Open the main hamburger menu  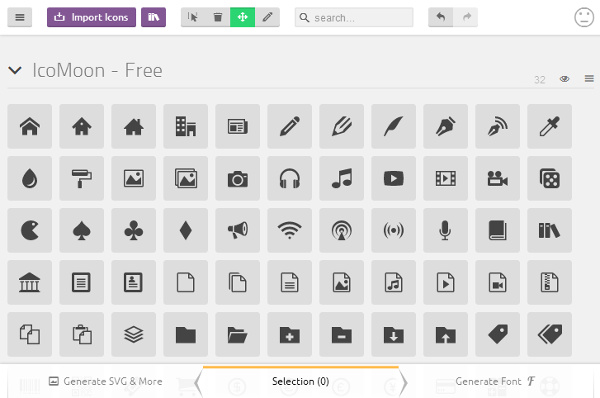point(20,17)
